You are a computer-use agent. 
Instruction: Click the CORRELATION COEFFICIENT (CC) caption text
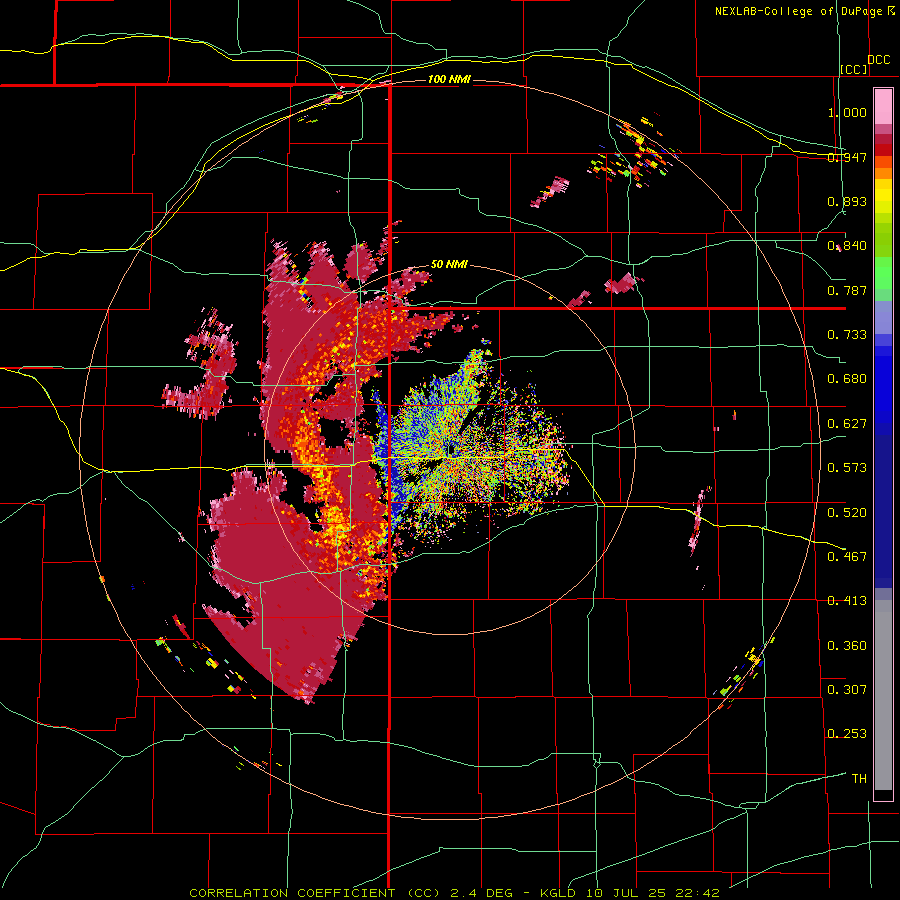[316, 893]
